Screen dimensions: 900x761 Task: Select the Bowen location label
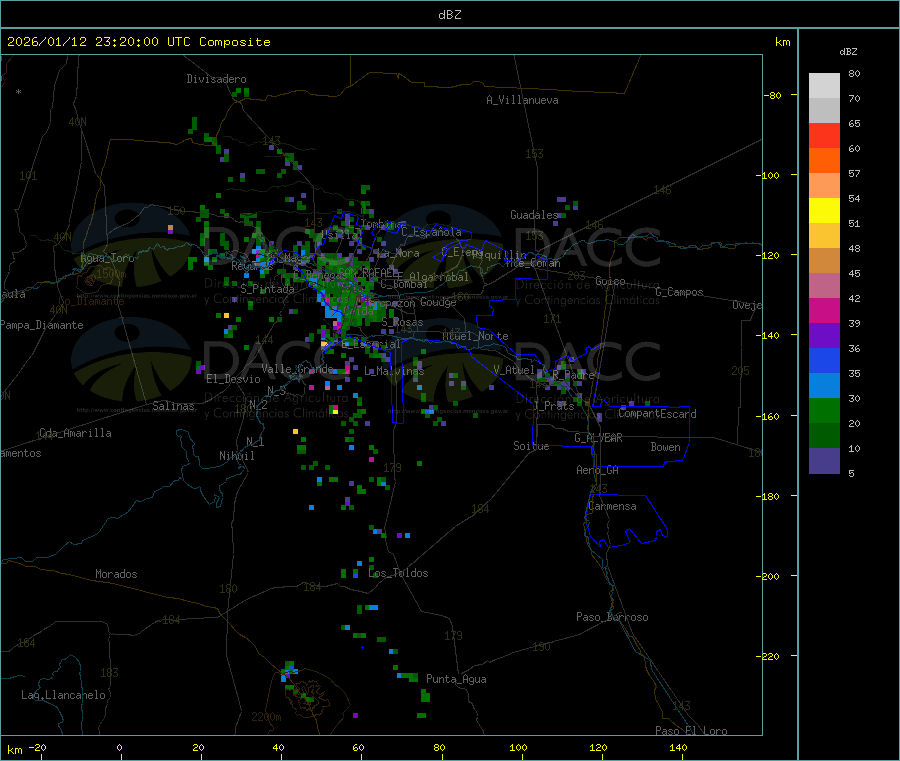tap(665, 447)
